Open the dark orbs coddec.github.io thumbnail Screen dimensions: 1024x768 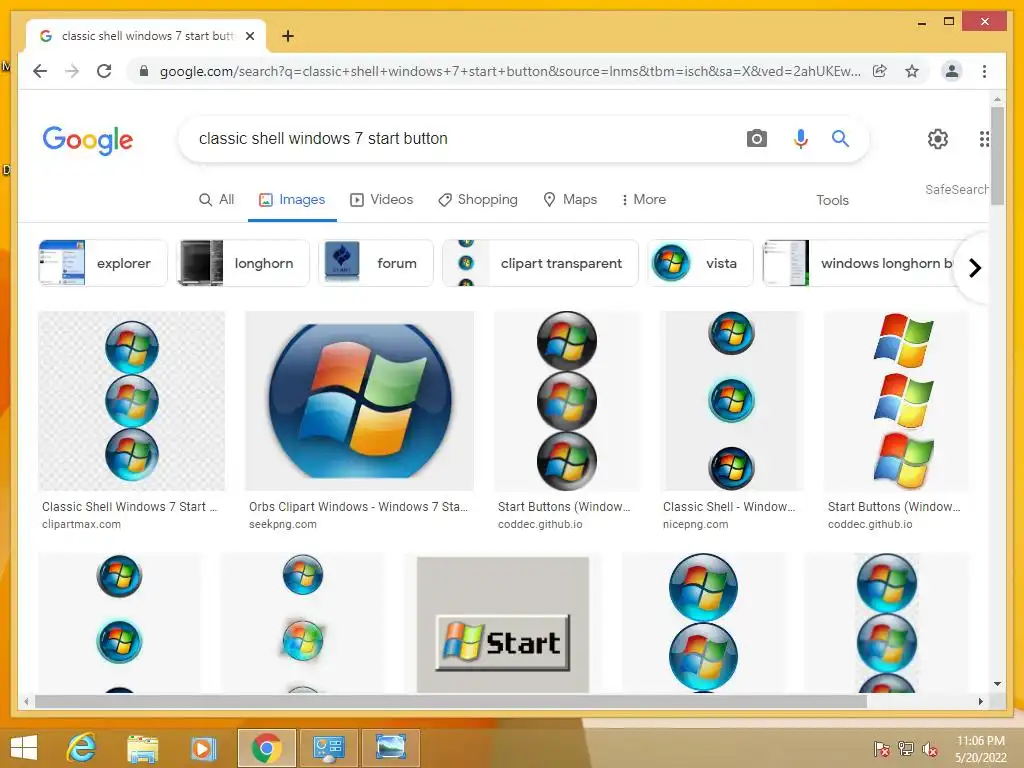(x=567, y=401)
